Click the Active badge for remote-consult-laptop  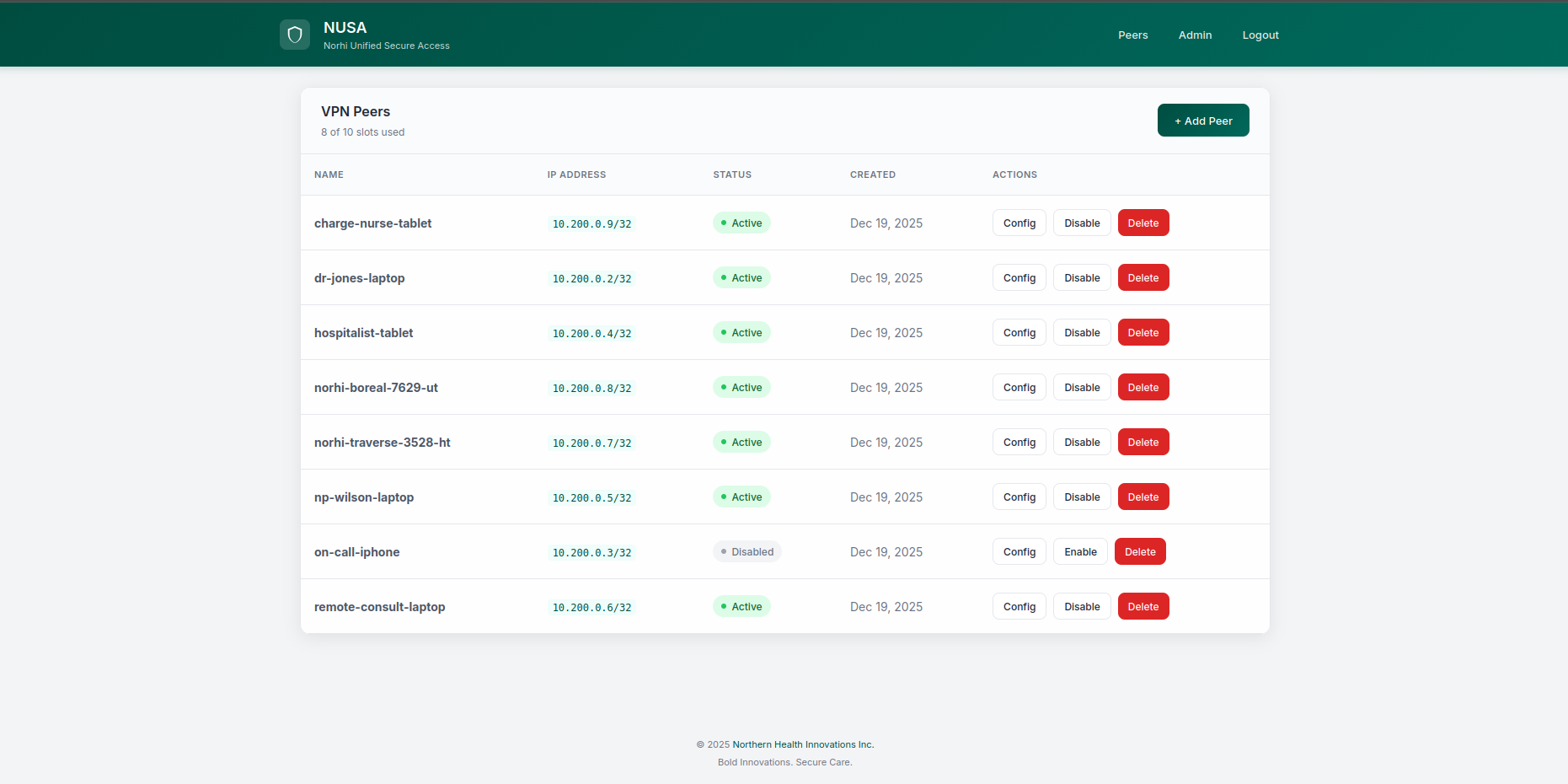coord(741,606)
